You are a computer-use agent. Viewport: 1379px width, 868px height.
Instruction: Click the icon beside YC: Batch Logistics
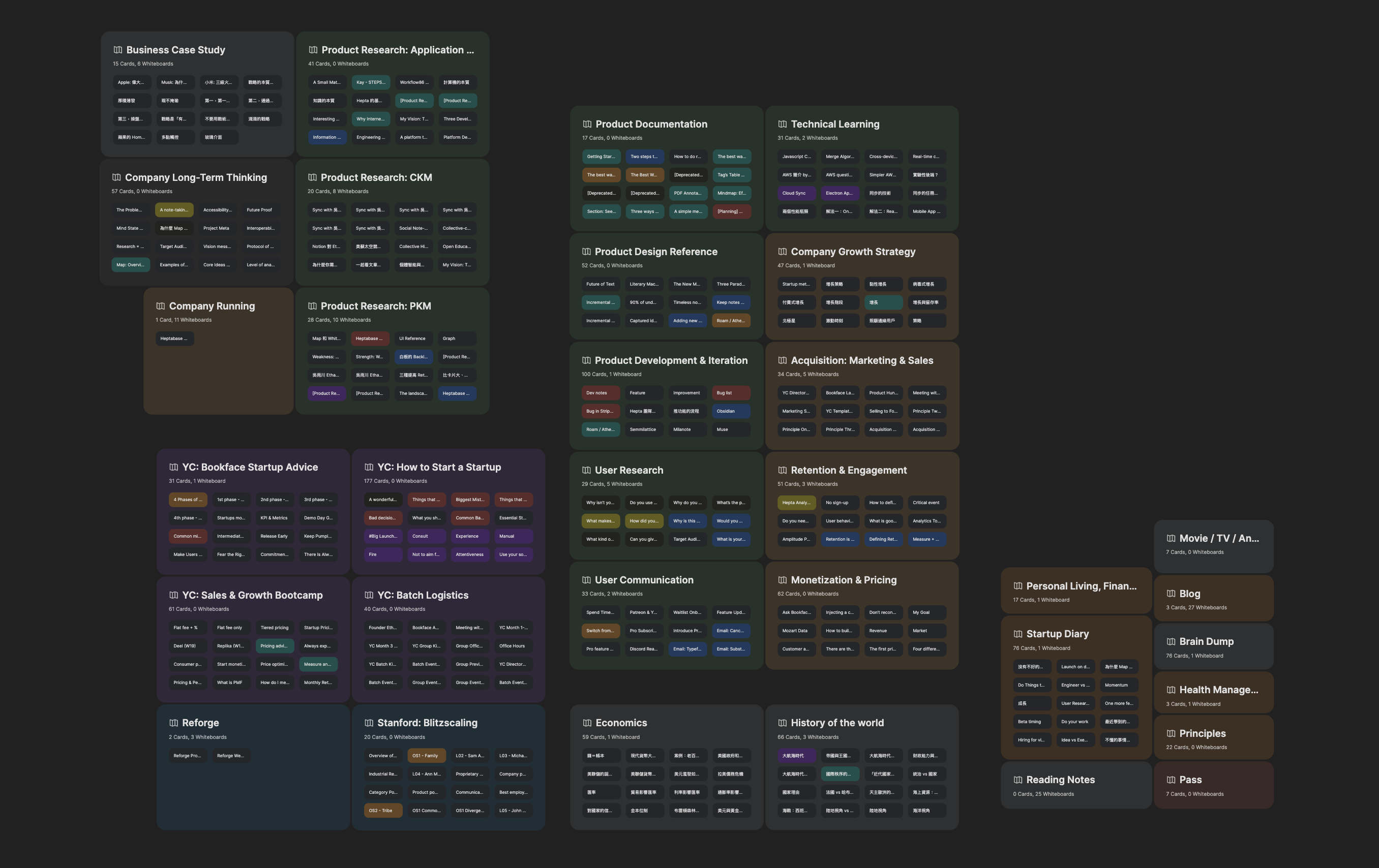point(369,595)
